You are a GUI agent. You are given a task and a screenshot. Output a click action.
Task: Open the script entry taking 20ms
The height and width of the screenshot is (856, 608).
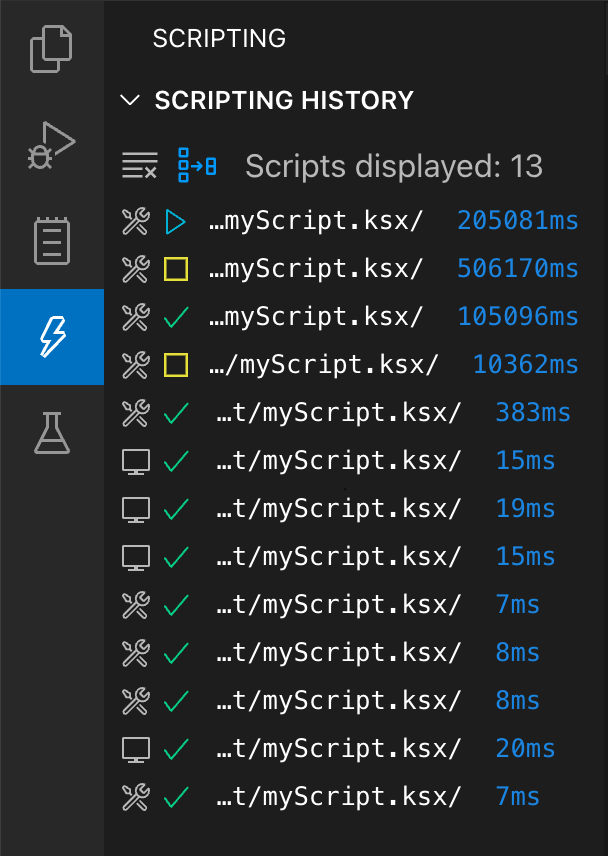[349, 749]
